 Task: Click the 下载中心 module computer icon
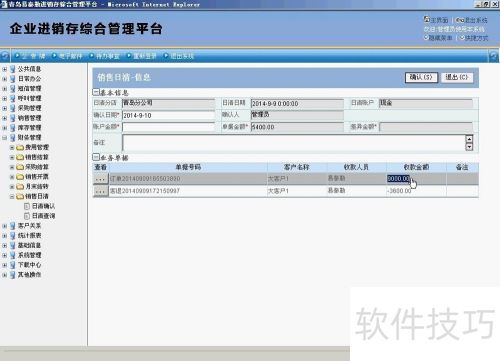click(13, 265)
